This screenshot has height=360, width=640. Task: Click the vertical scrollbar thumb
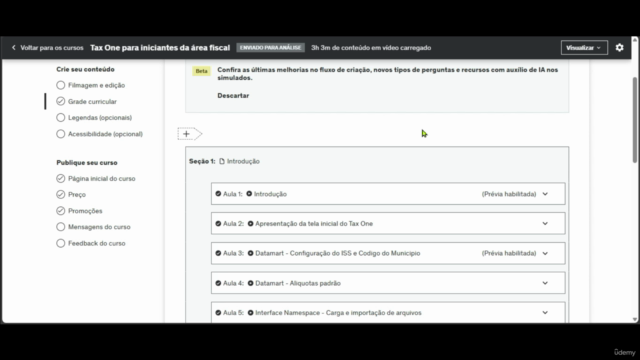[x=635, y=120]
